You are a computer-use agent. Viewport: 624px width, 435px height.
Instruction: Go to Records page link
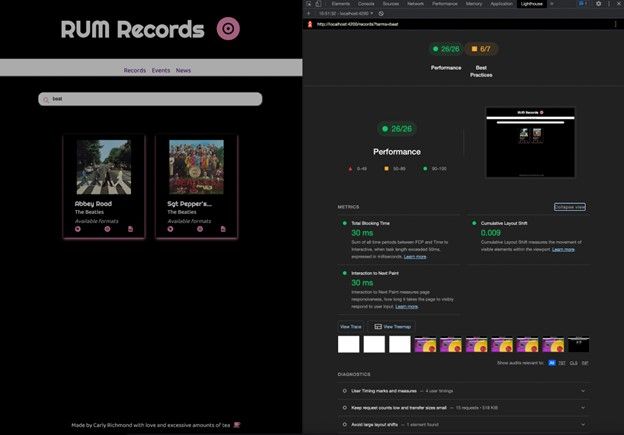click(x=135, y=70)
